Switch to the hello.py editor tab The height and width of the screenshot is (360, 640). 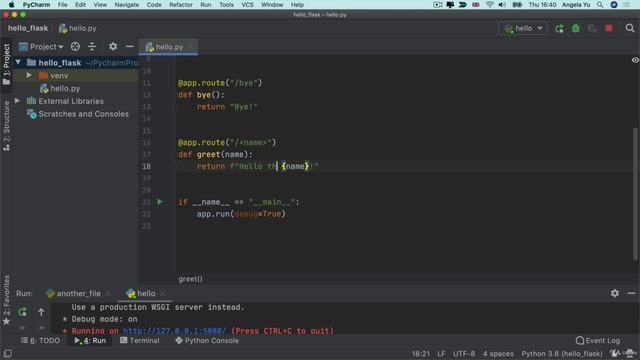169,47
